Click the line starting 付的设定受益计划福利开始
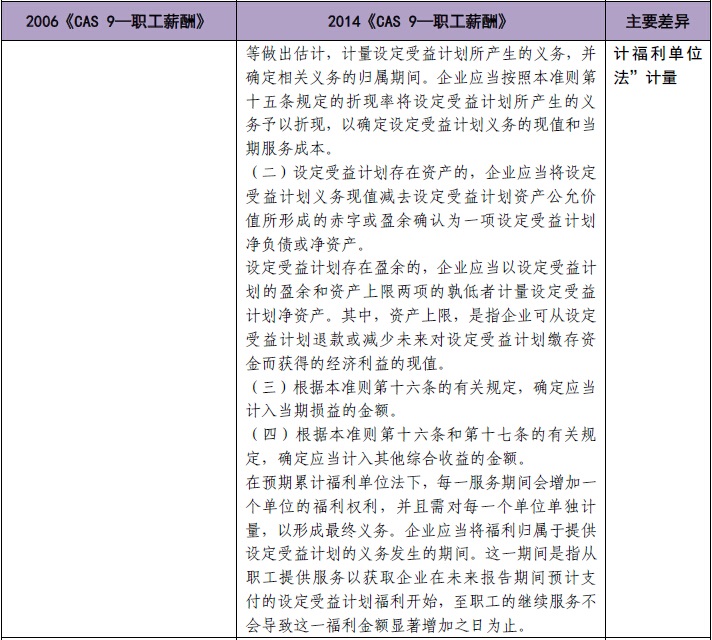Viewport: 712px width, 640px height. point(420,602)
